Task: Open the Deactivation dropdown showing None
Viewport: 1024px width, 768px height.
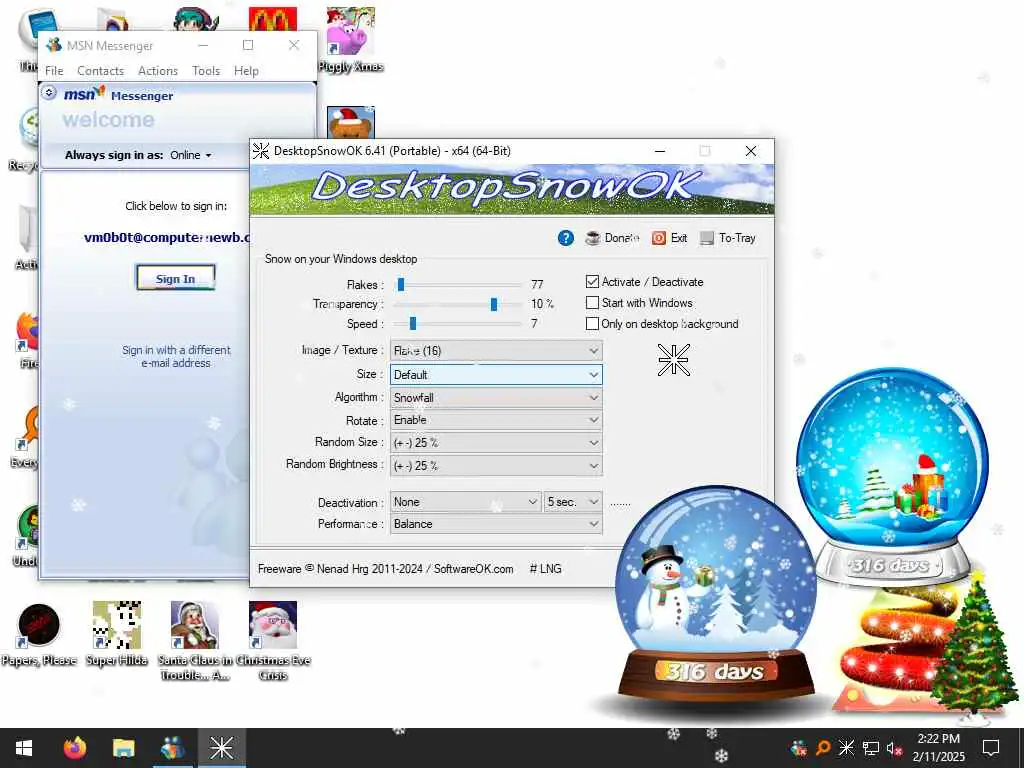Action: tap(466, 502)
